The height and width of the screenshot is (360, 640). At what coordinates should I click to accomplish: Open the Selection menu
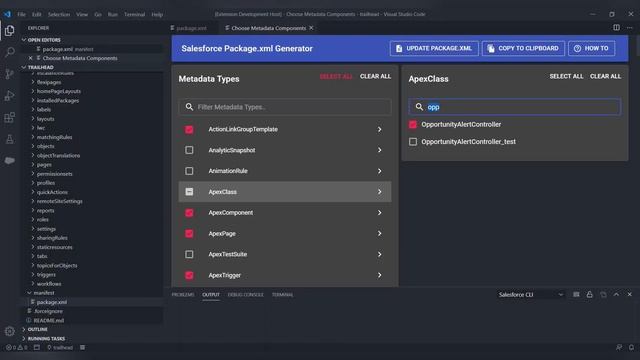pyautogui.click(x=59, y=14)
